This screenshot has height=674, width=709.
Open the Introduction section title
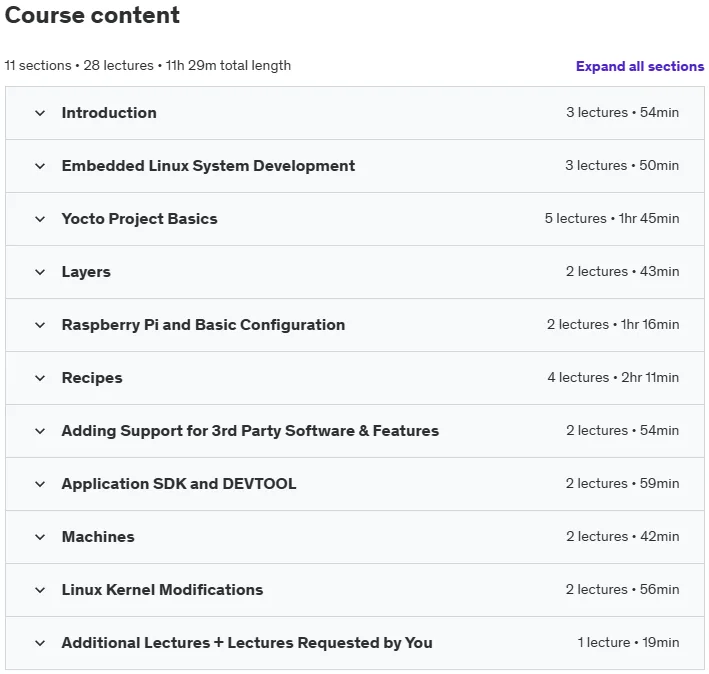coord(109,113)
